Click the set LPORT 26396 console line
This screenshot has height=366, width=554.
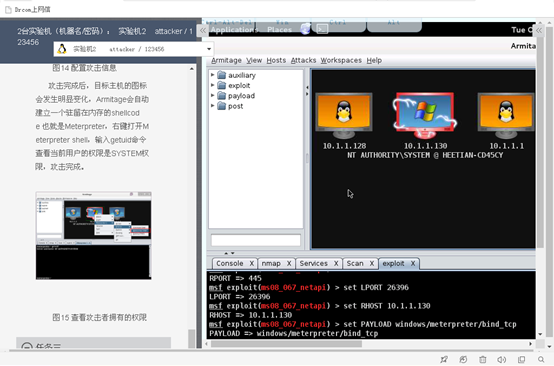[309, 288]
